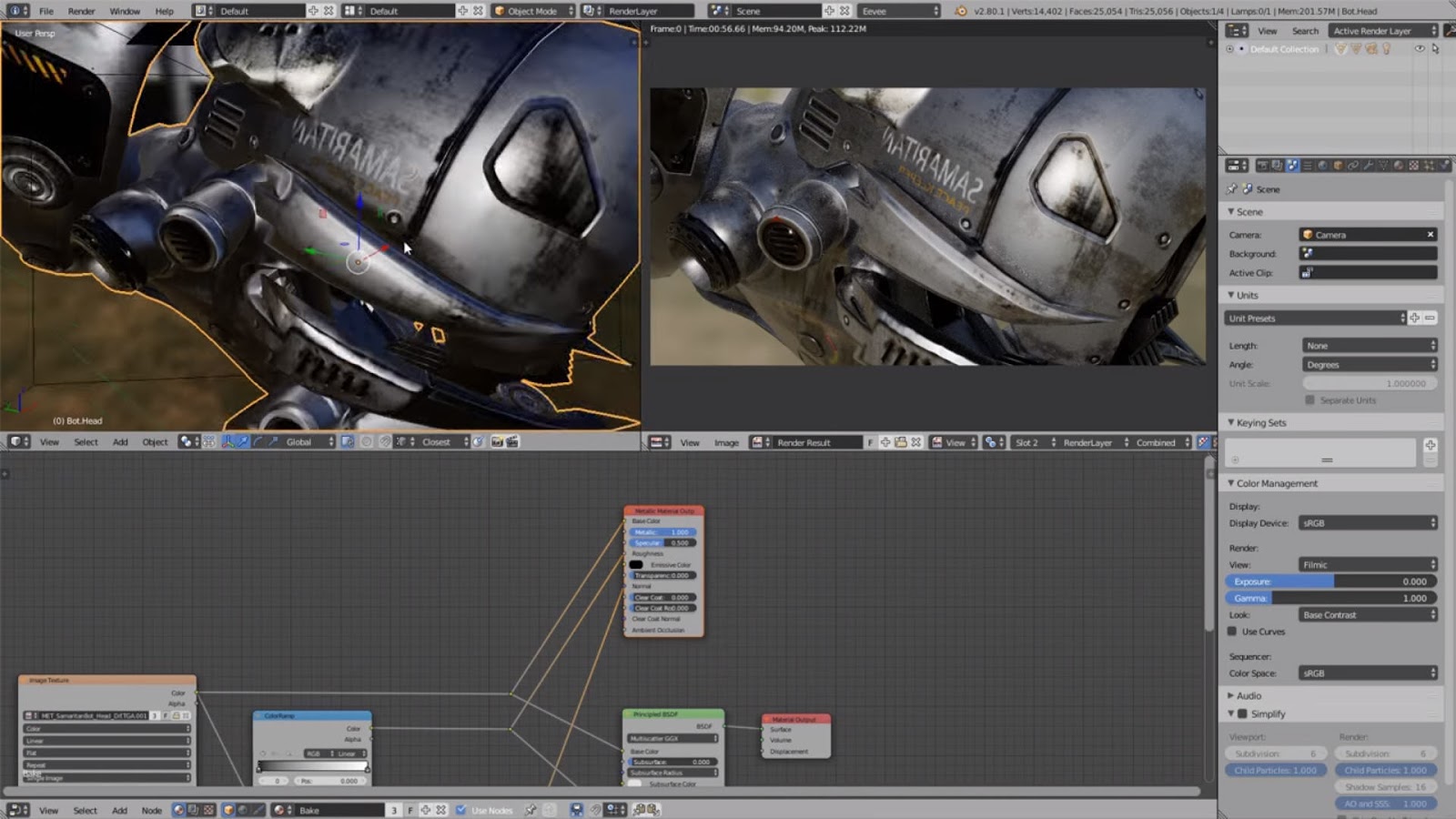Open Display Device sRGB dropdown

tap(1368, 523)
